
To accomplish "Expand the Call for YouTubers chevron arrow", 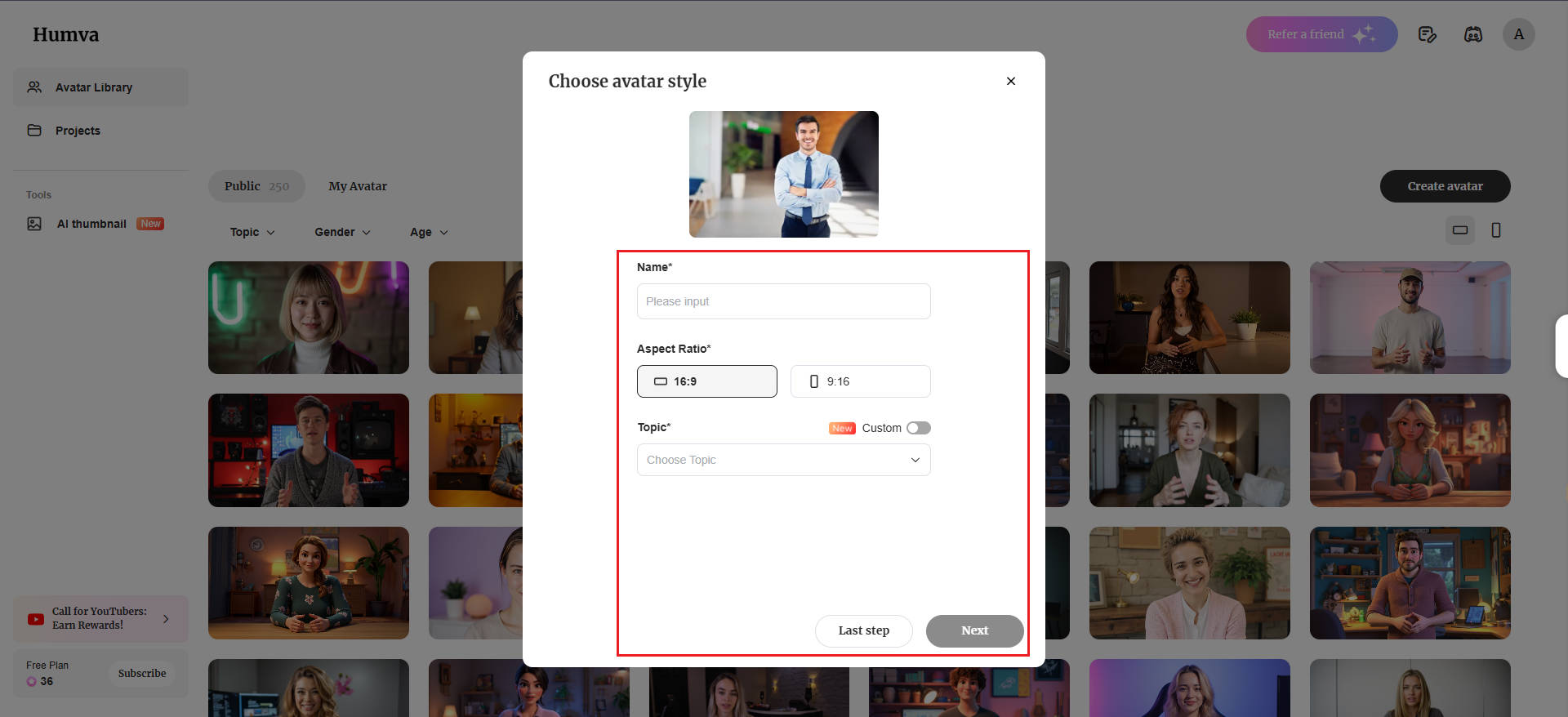I will click(166, 619).
